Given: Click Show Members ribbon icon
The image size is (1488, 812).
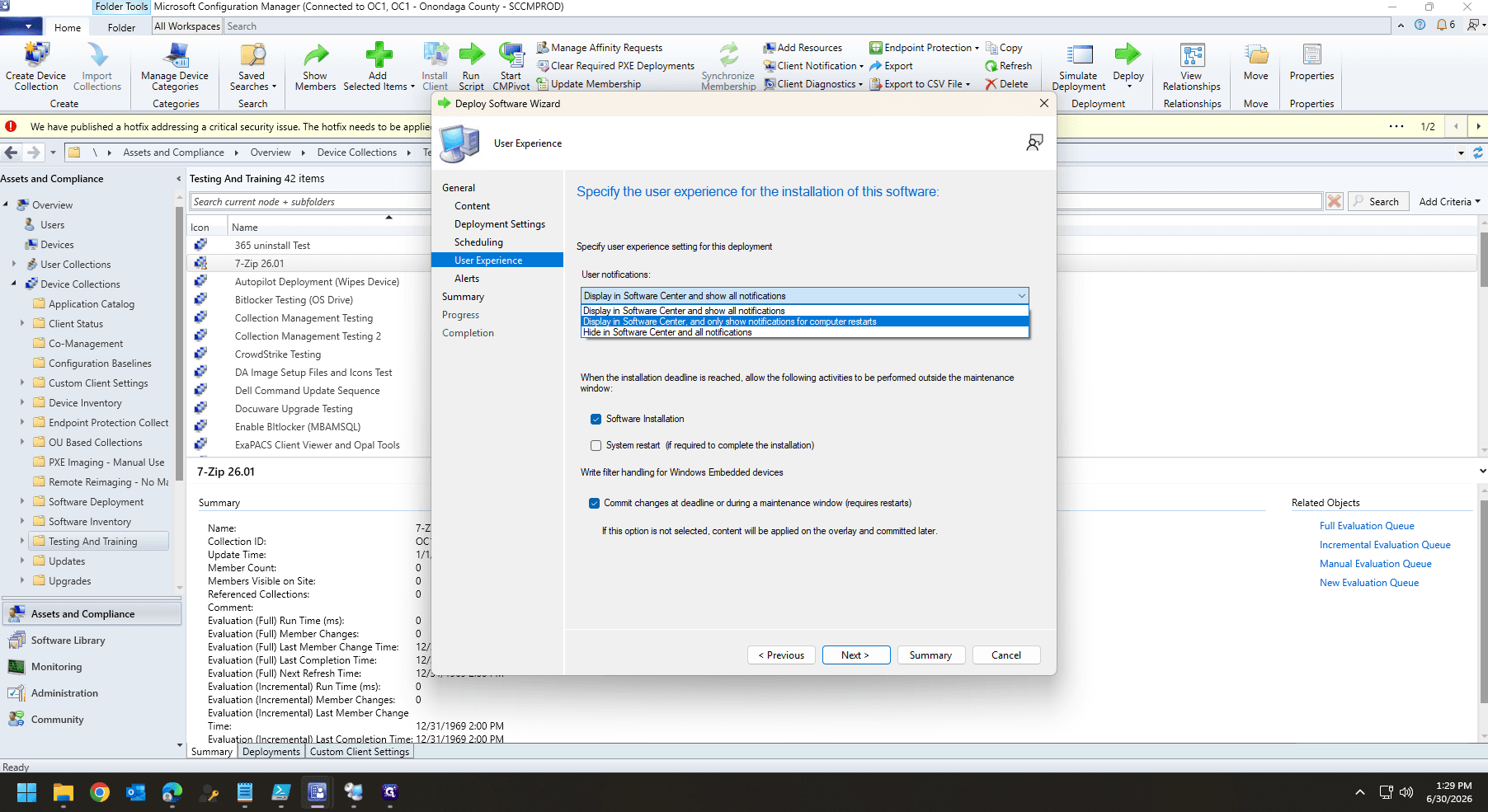Looking at the screenshot, I should click(x=315, y=66).
